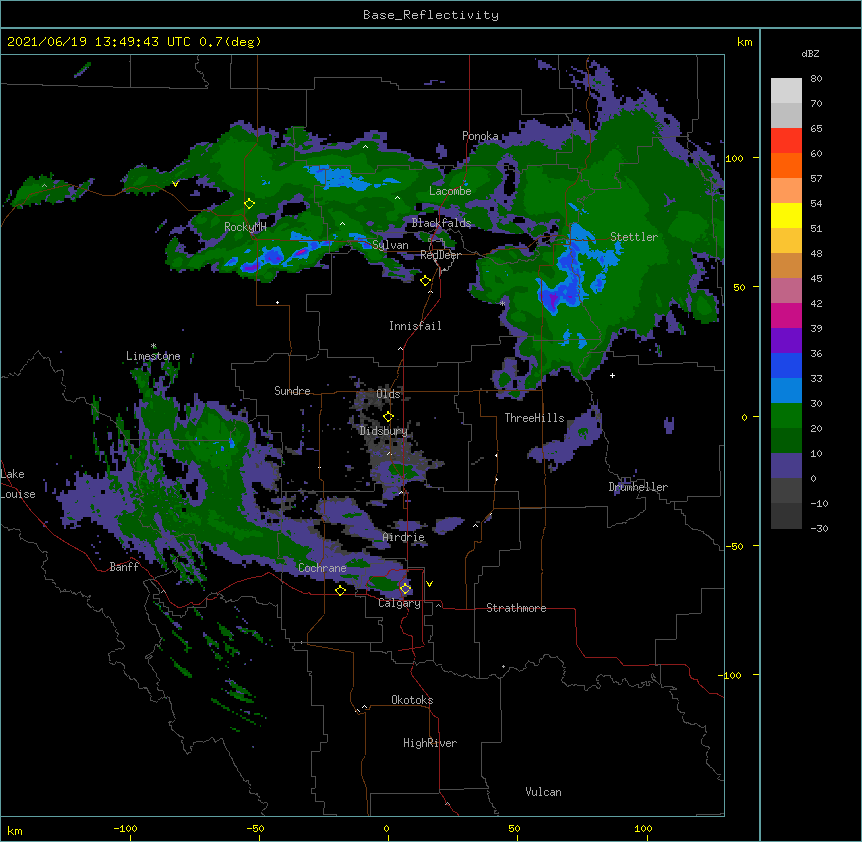Click the 45 value on the dBZ scale

(816, 279)
